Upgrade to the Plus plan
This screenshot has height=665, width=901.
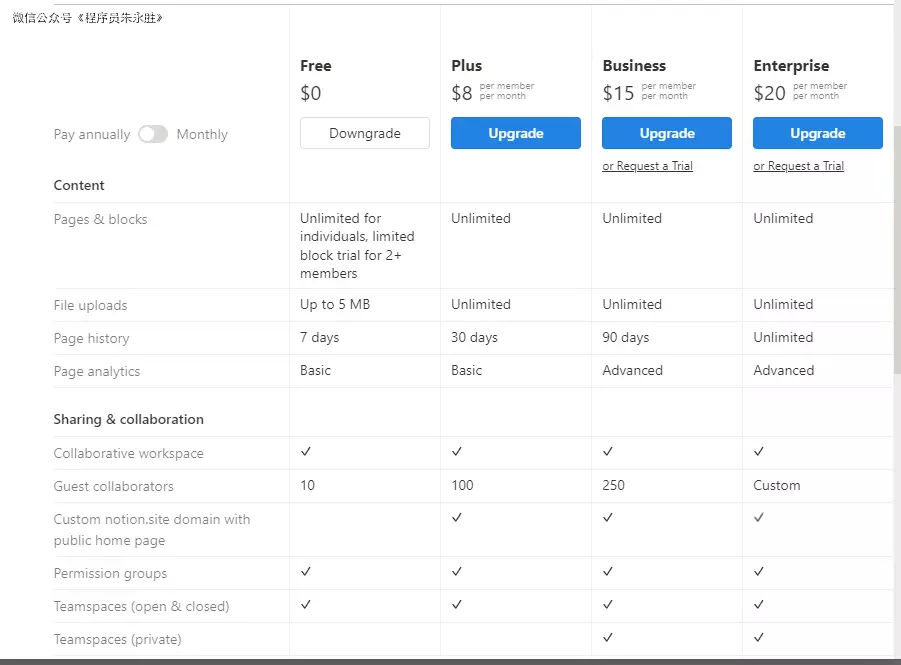tap(516, 133)
